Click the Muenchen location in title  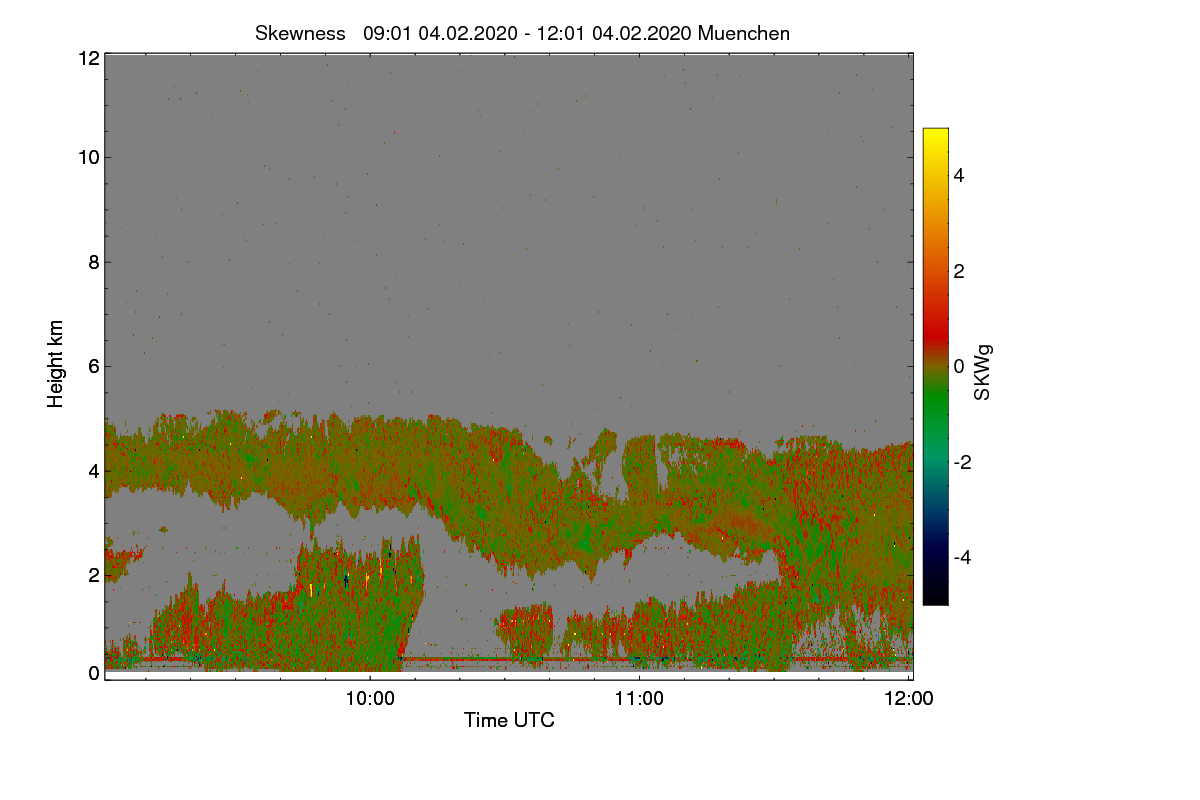744,33
